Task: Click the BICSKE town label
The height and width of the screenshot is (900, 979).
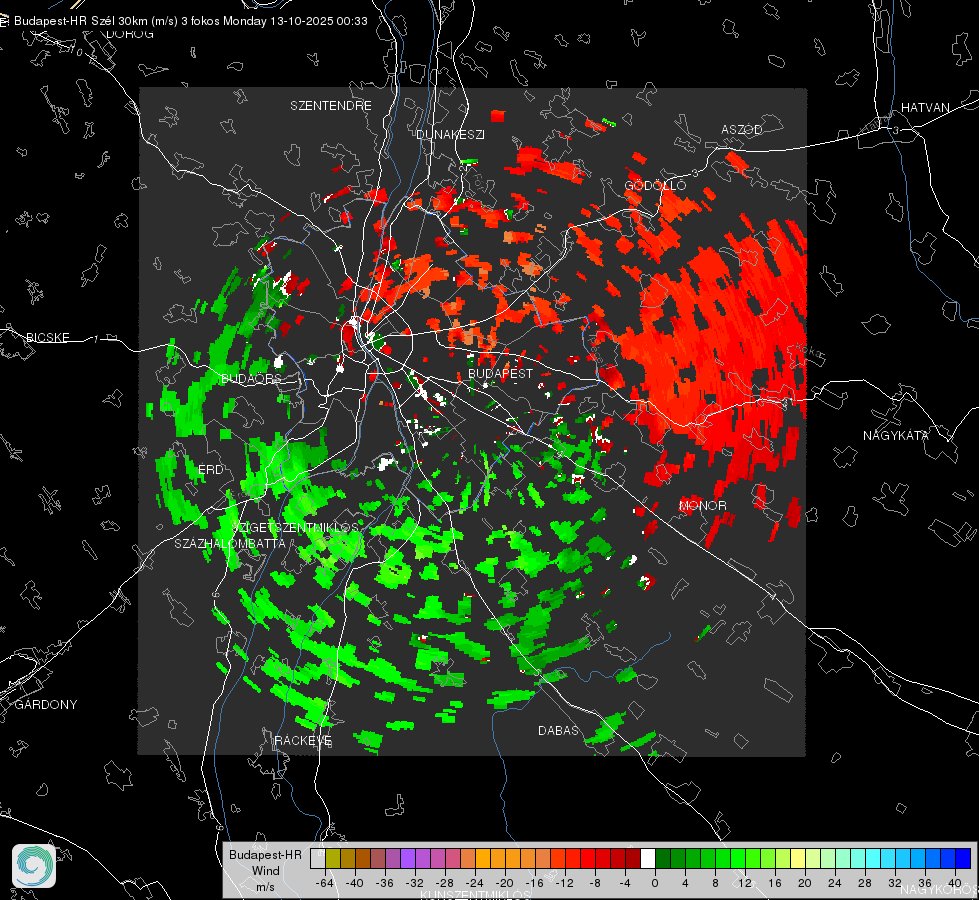Action: [47, 337]
